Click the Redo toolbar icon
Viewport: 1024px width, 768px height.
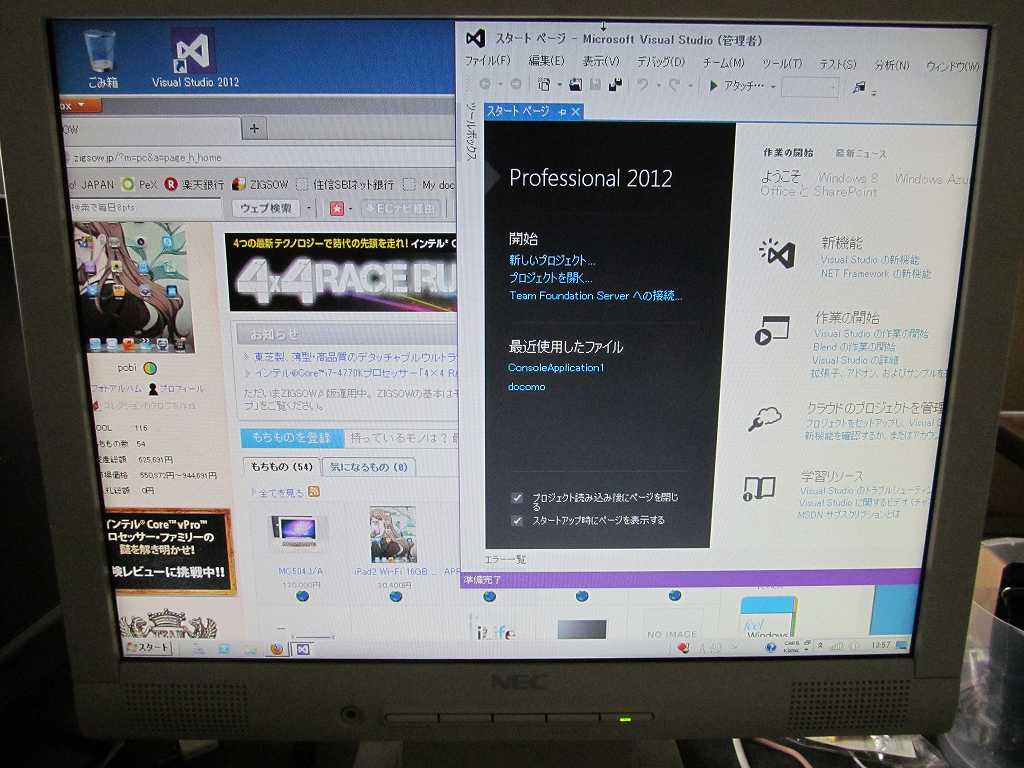point(675,85)
